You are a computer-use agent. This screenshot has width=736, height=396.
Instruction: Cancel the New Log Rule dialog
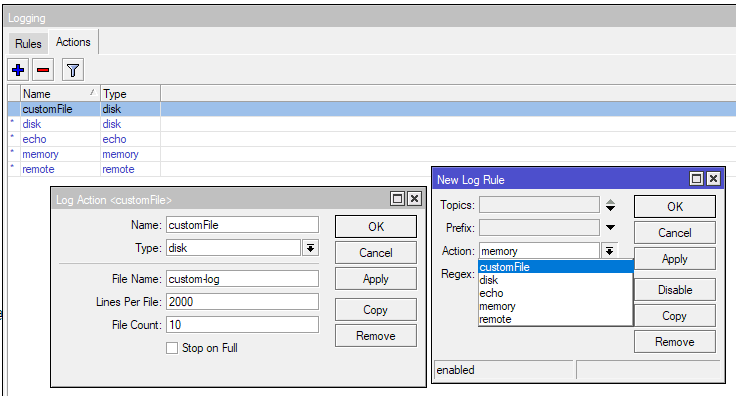pos(675,233)
